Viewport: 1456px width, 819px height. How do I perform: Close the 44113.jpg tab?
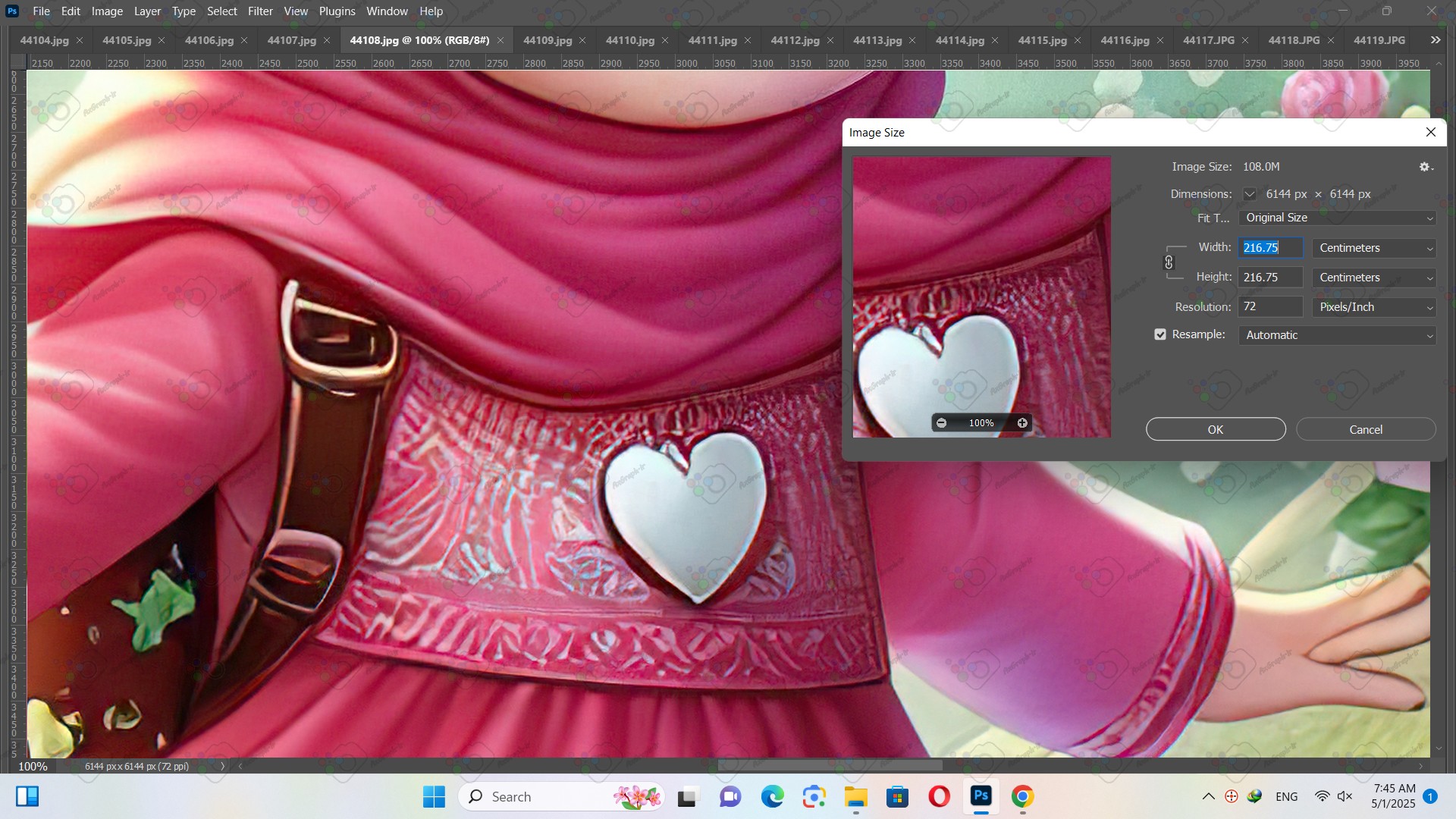(912, 40)
